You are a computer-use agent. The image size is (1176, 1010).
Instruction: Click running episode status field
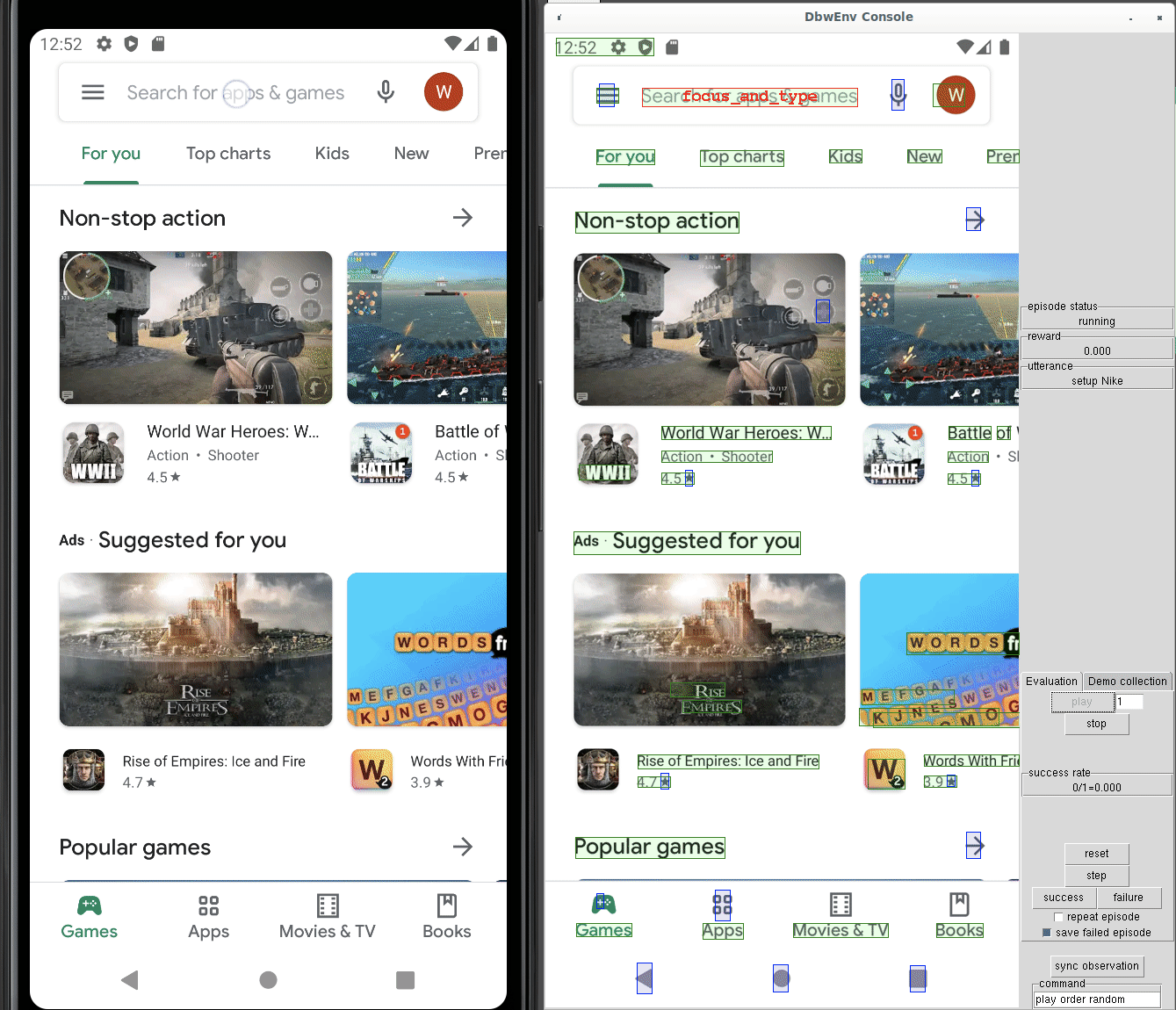point(1097,320)
